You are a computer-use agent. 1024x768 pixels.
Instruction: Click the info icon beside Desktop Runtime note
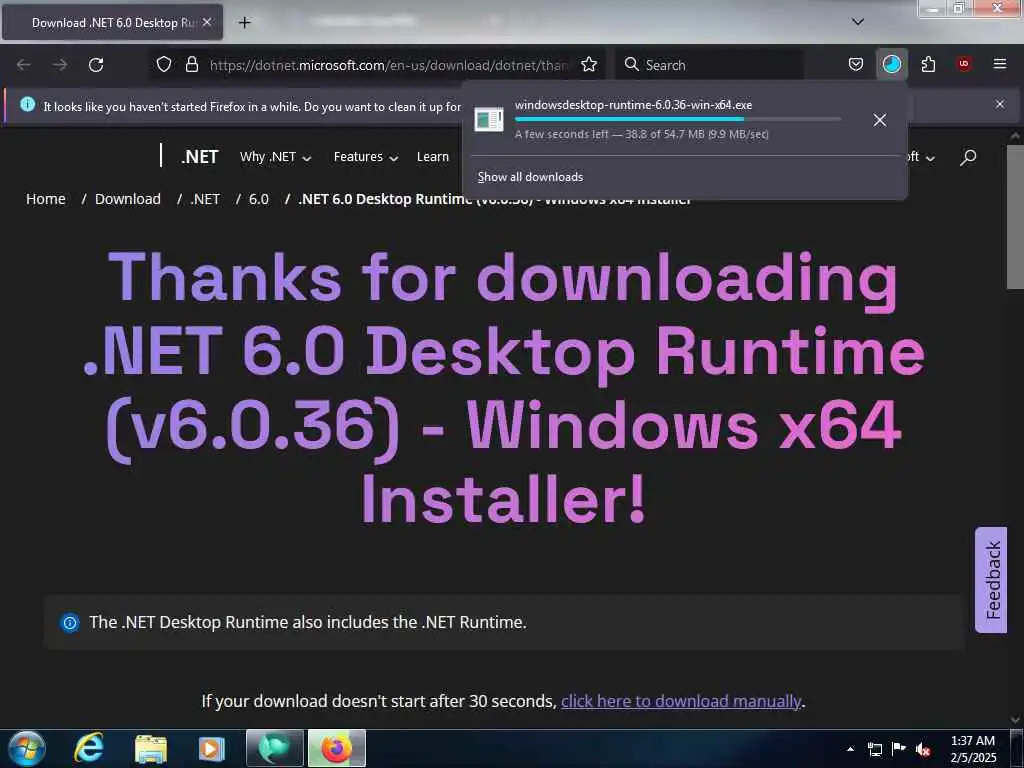tap(70, 623)
